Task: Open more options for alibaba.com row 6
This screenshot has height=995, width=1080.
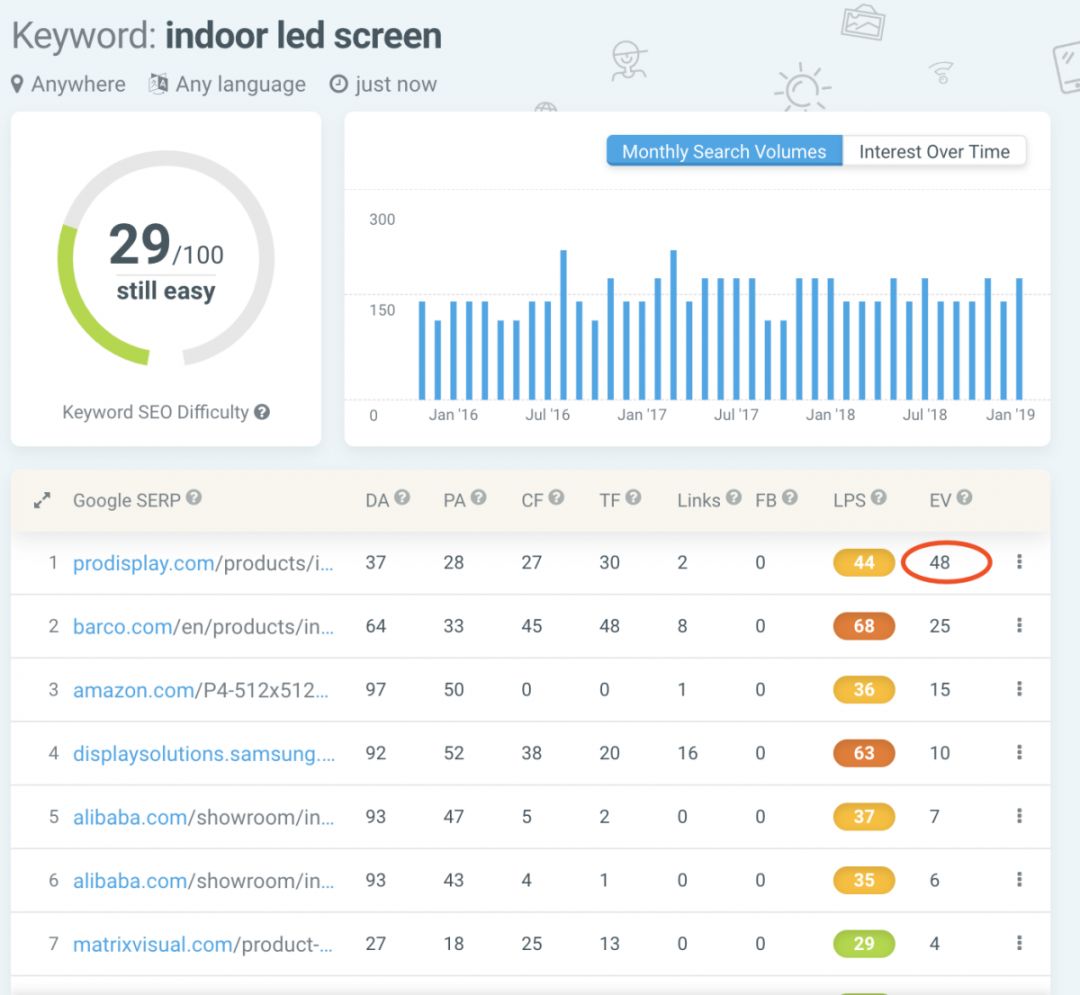Action: coord(1019,879)
